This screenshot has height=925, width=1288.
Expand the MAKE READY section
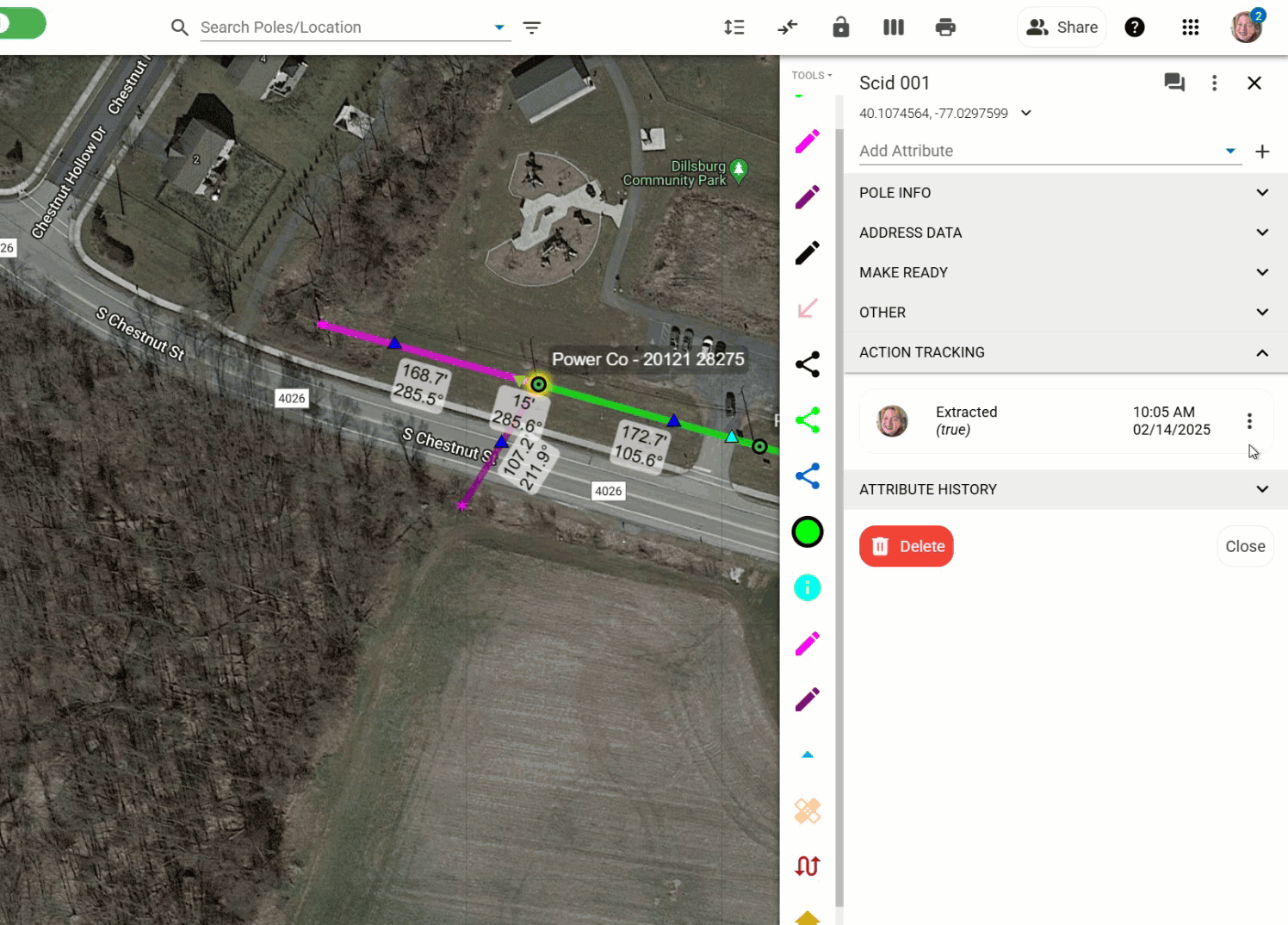(1066, 272)
